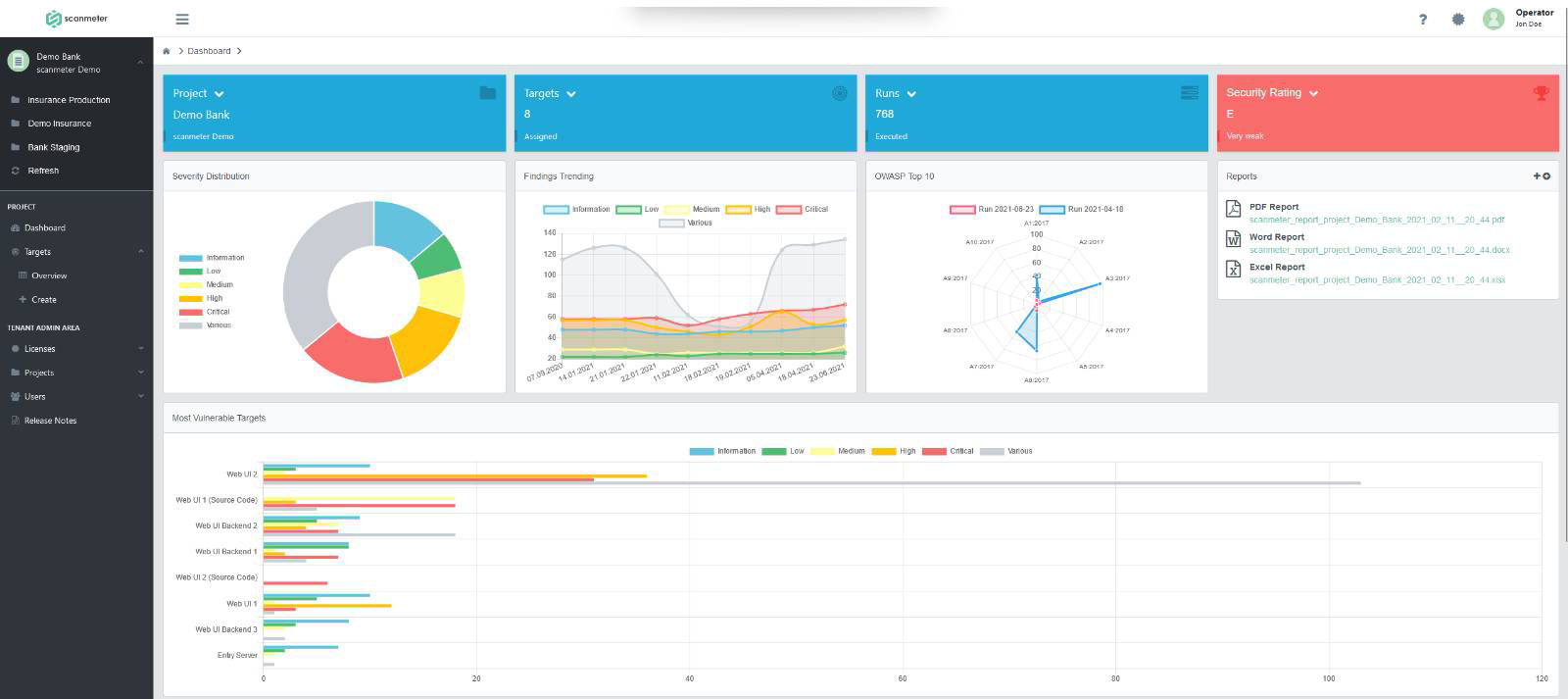Click the PDF file icon

(1234, 209)
